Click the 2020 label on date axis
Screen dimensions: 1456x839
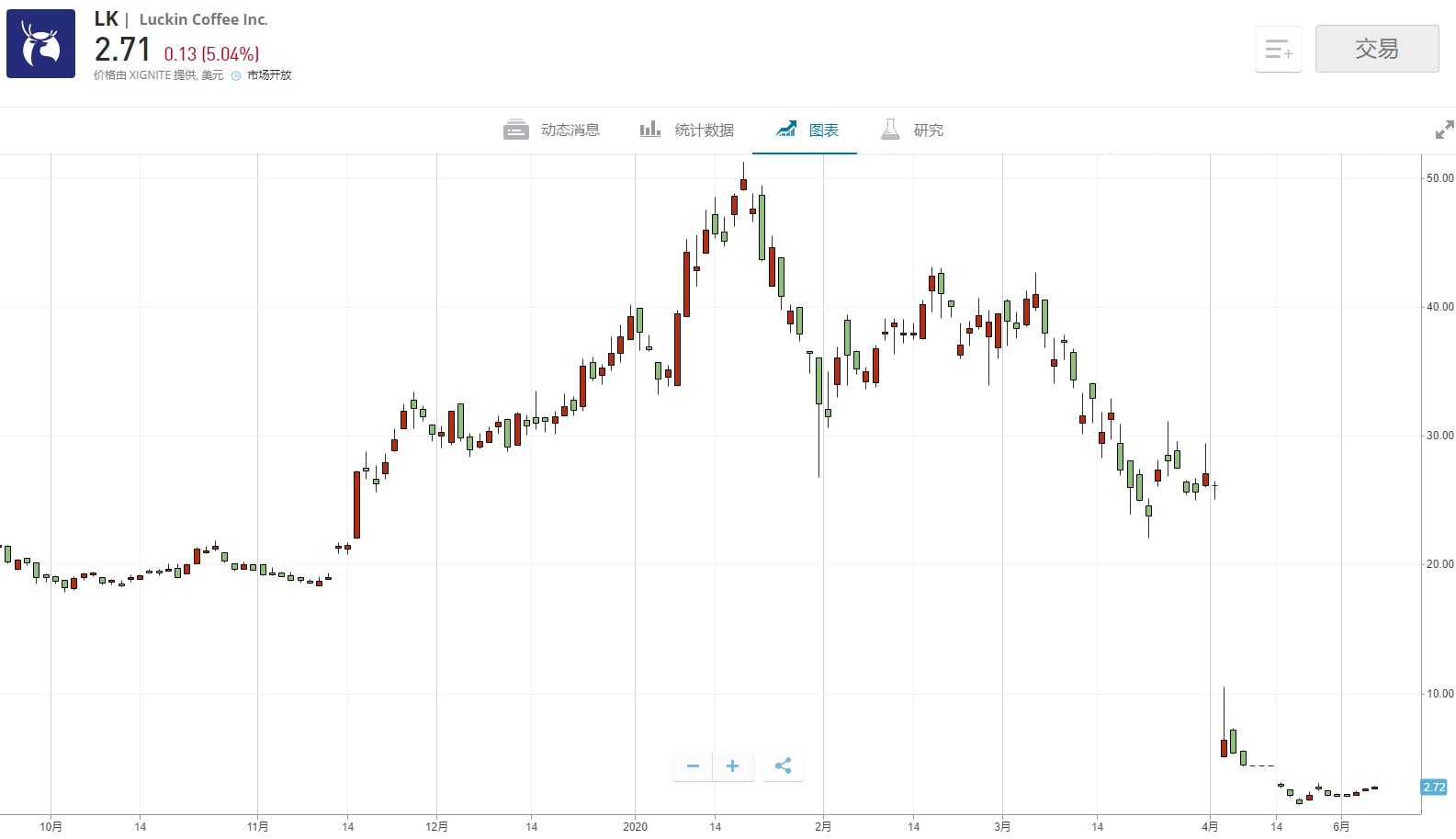pyautogui.click(x=635, y=826)
